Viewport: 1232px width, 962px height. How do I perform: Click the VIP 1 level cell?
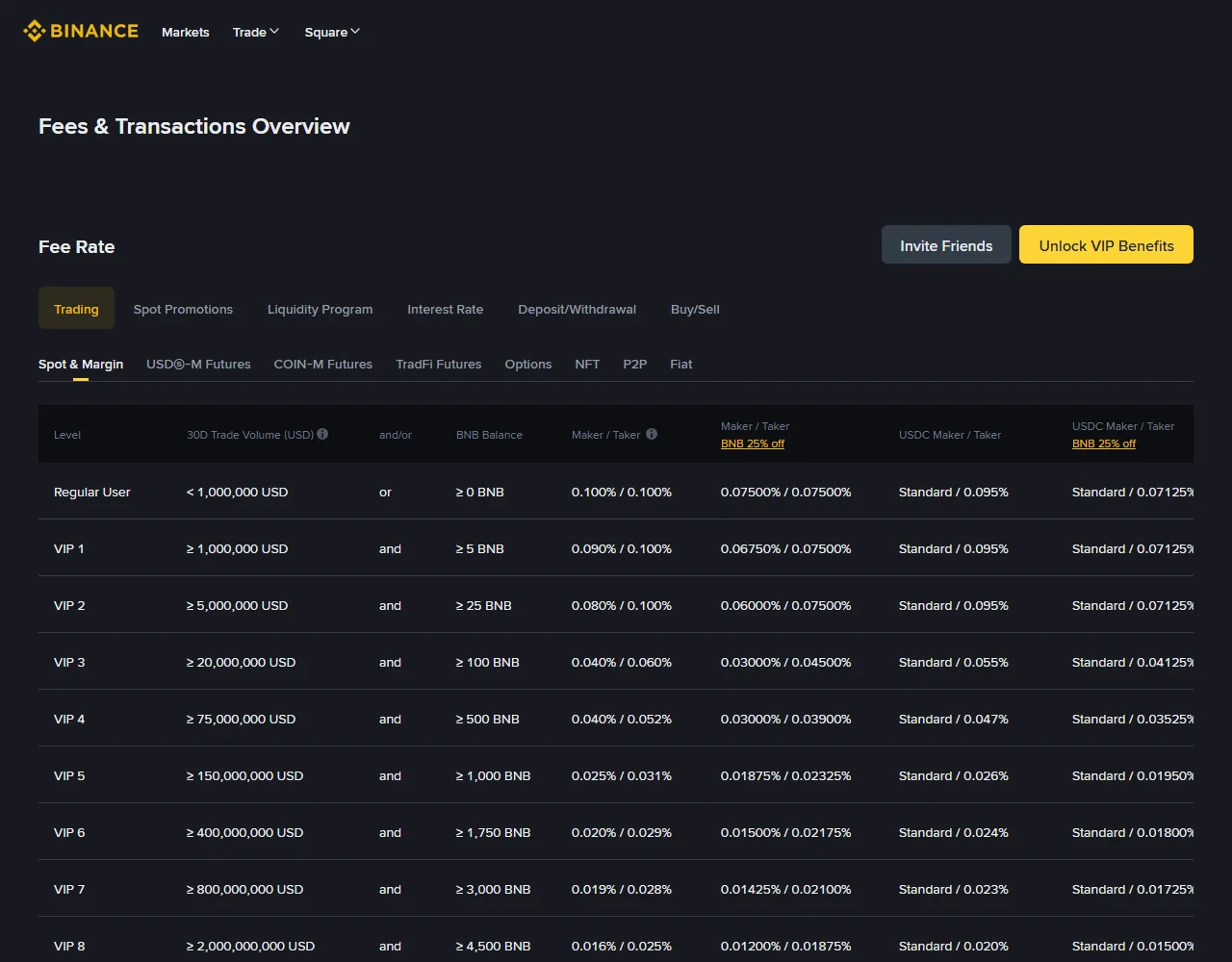pos(69,548)
